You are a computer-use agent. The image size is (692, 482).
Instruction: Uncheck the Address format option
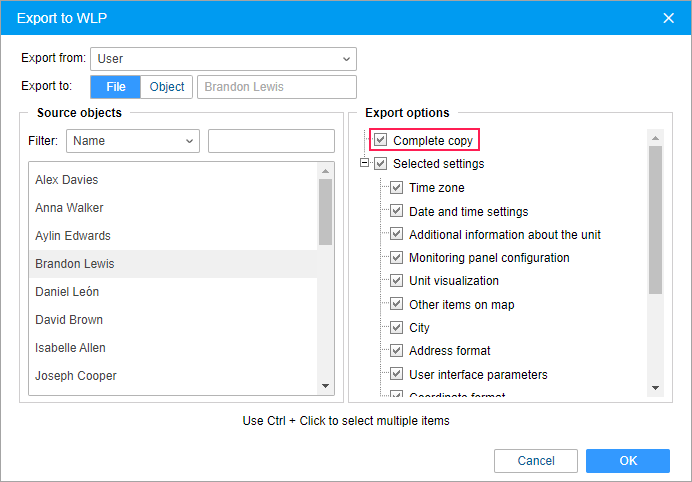tap(396, 350)
